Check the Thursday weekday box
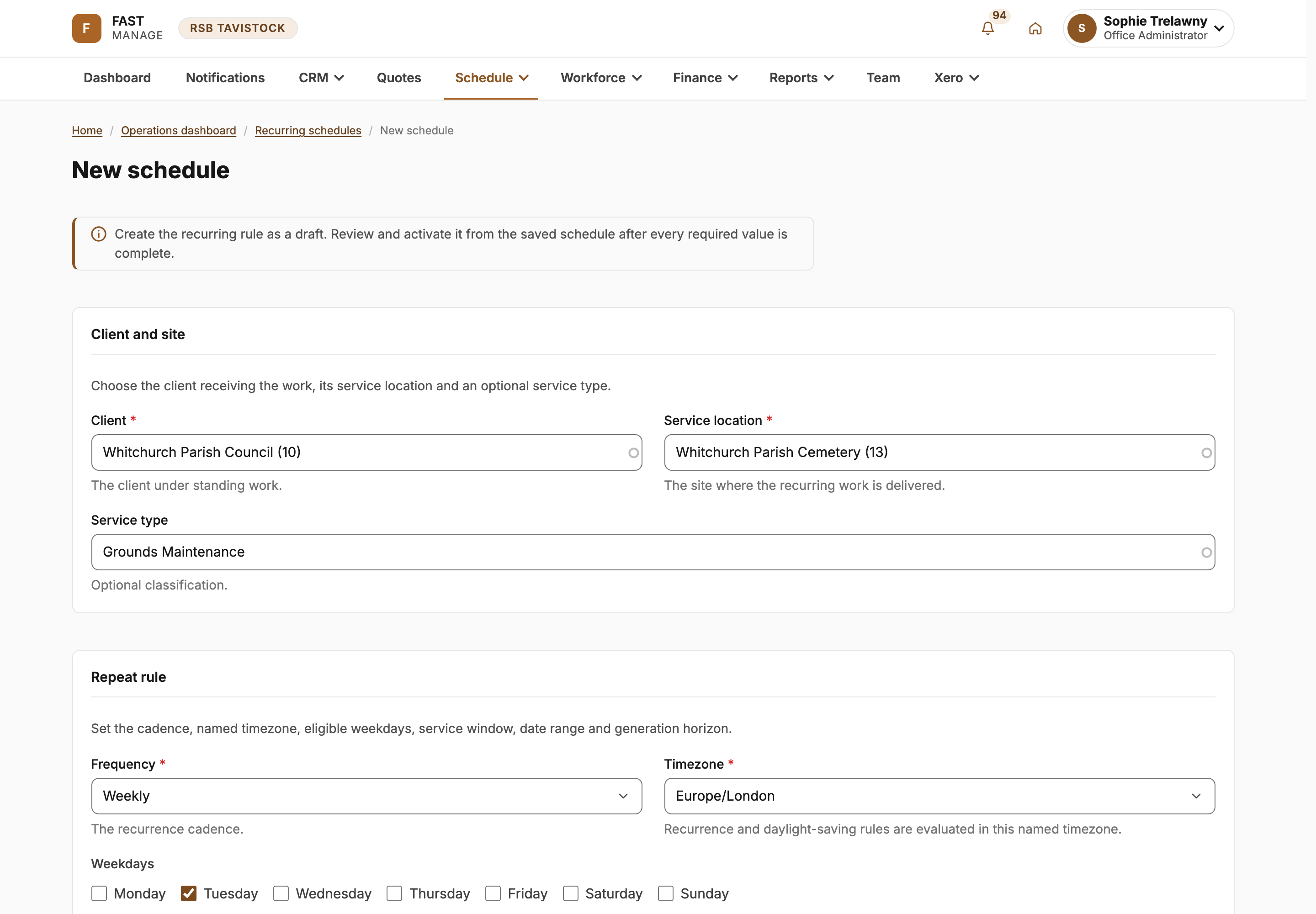The image size is (1316, 914). (394, 893)
